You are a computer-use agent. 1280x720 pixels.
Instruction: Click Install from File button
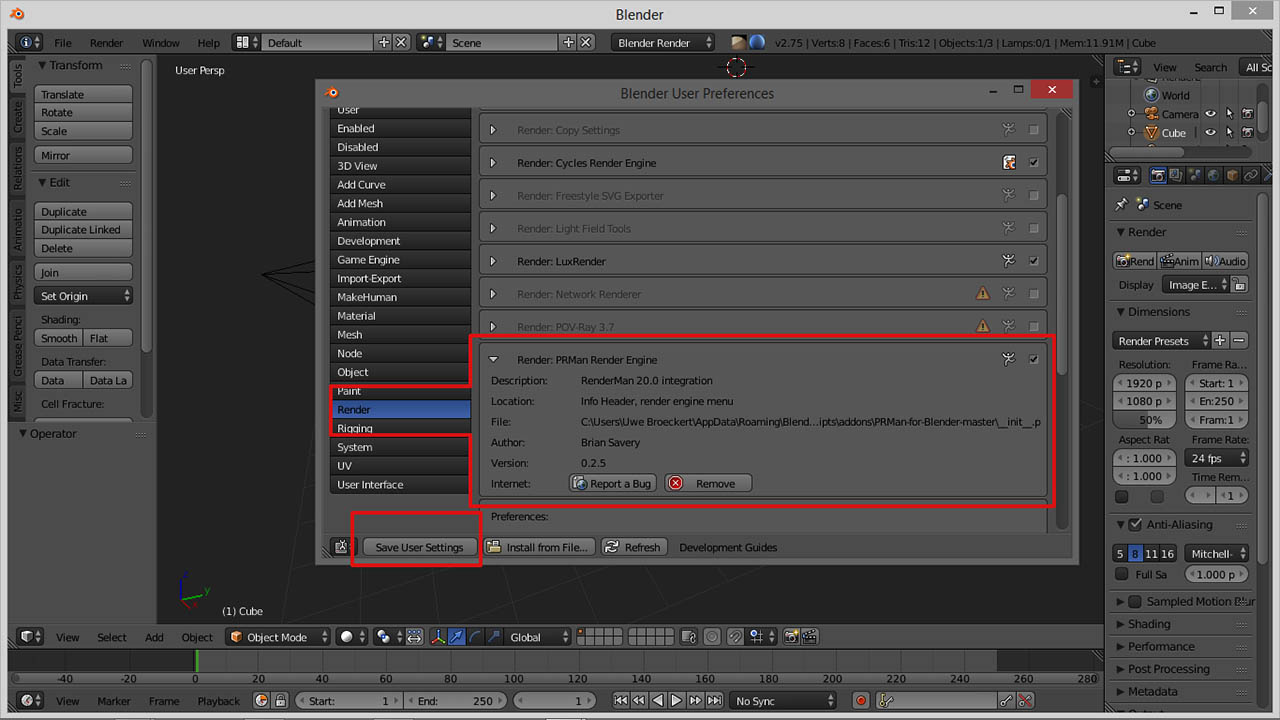point(539,547)
